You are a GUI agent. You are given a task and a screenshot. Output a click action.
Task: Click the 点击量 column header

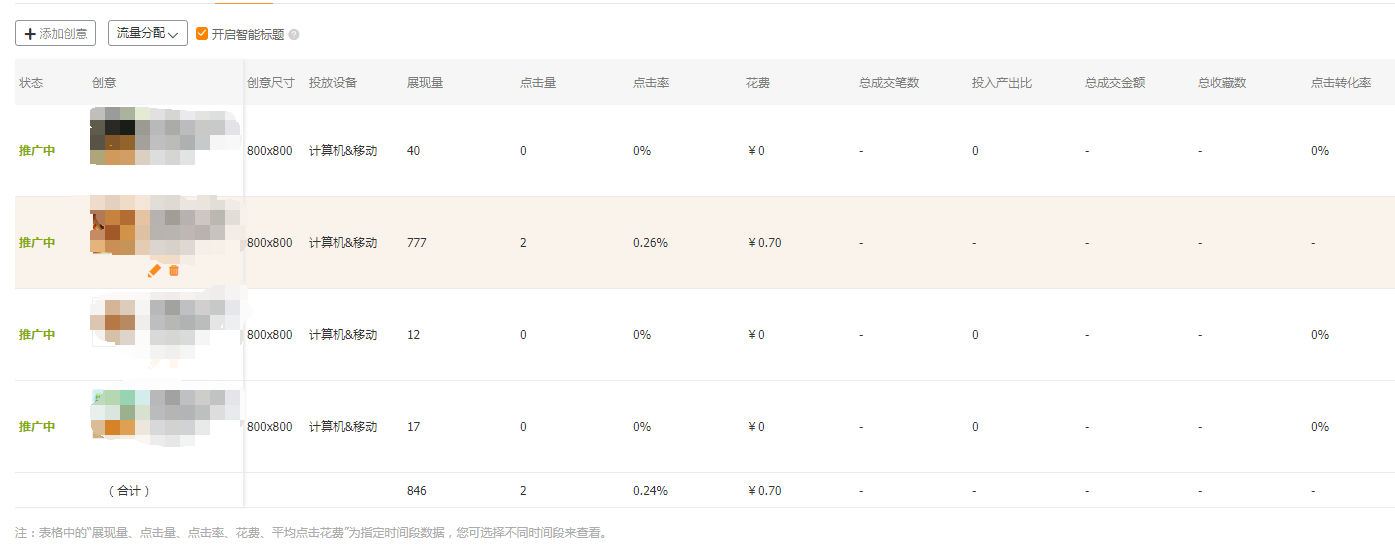538,82
